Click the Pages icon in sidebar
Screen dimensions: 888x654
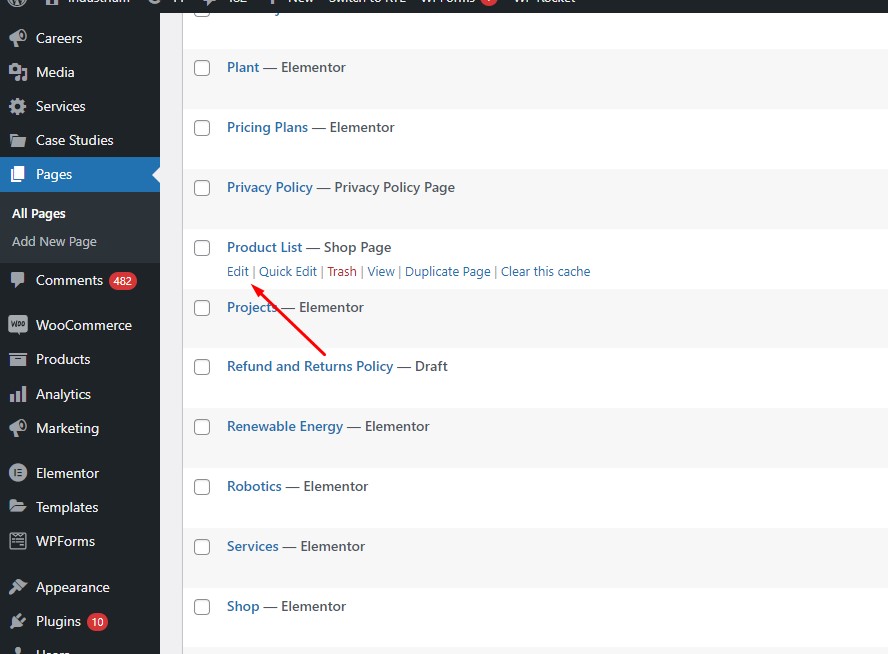pyautogui.click(x=18, y=174)
